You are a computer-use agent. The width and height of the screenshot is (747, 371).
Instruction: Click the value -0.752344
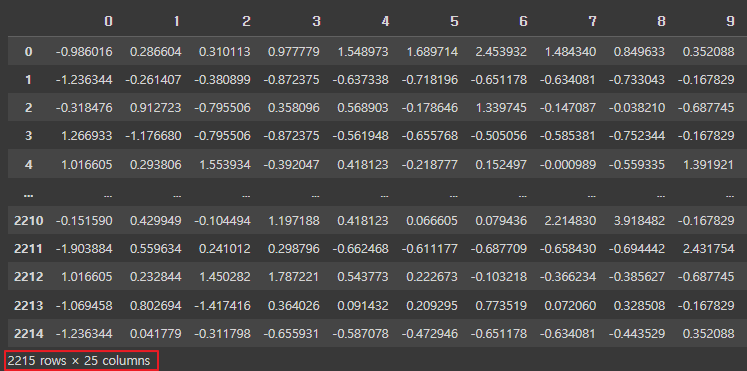point(636,136)
